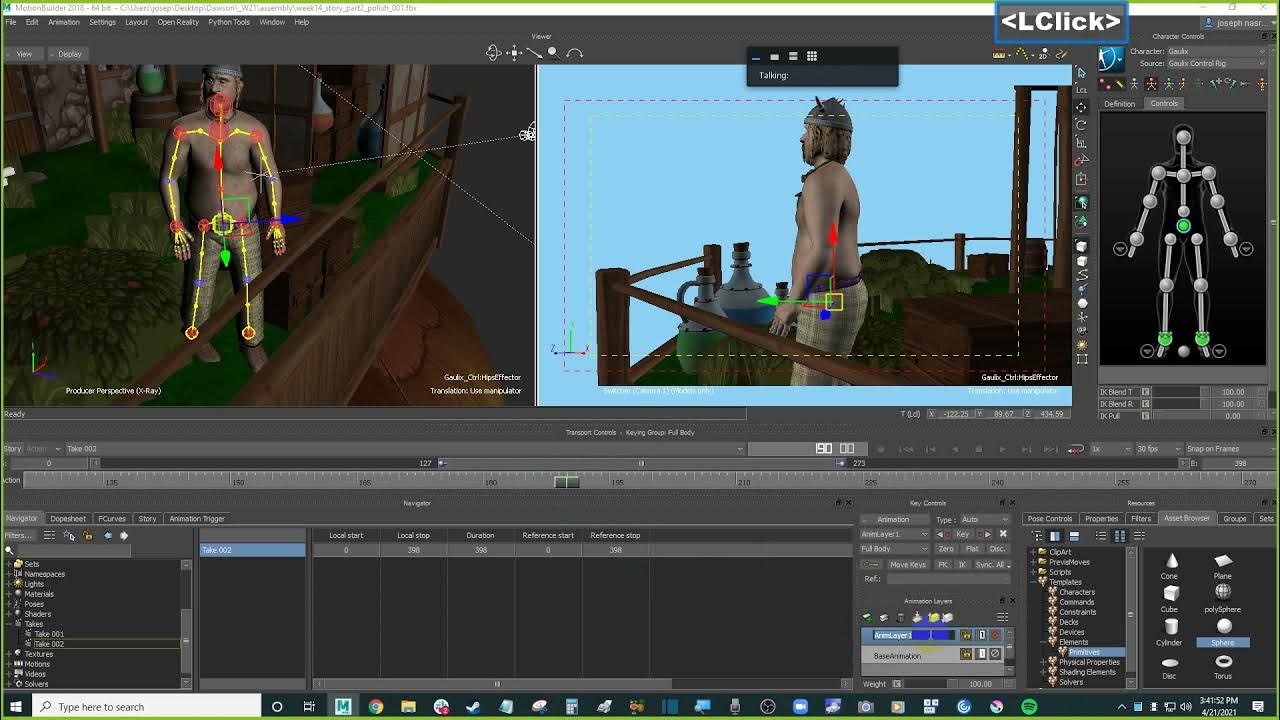The image size is (1280, 720).
Task: Activate the Scale tool in viewer toolbar
Action: 1082,143
